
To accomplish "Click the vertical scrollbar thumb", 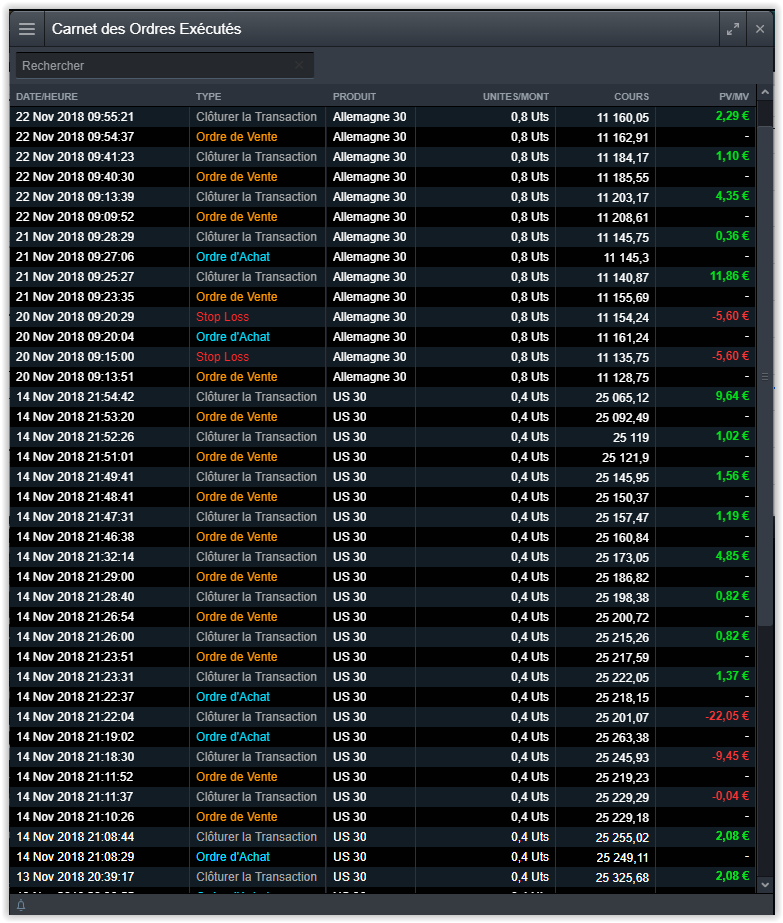I will pos(765,375).
